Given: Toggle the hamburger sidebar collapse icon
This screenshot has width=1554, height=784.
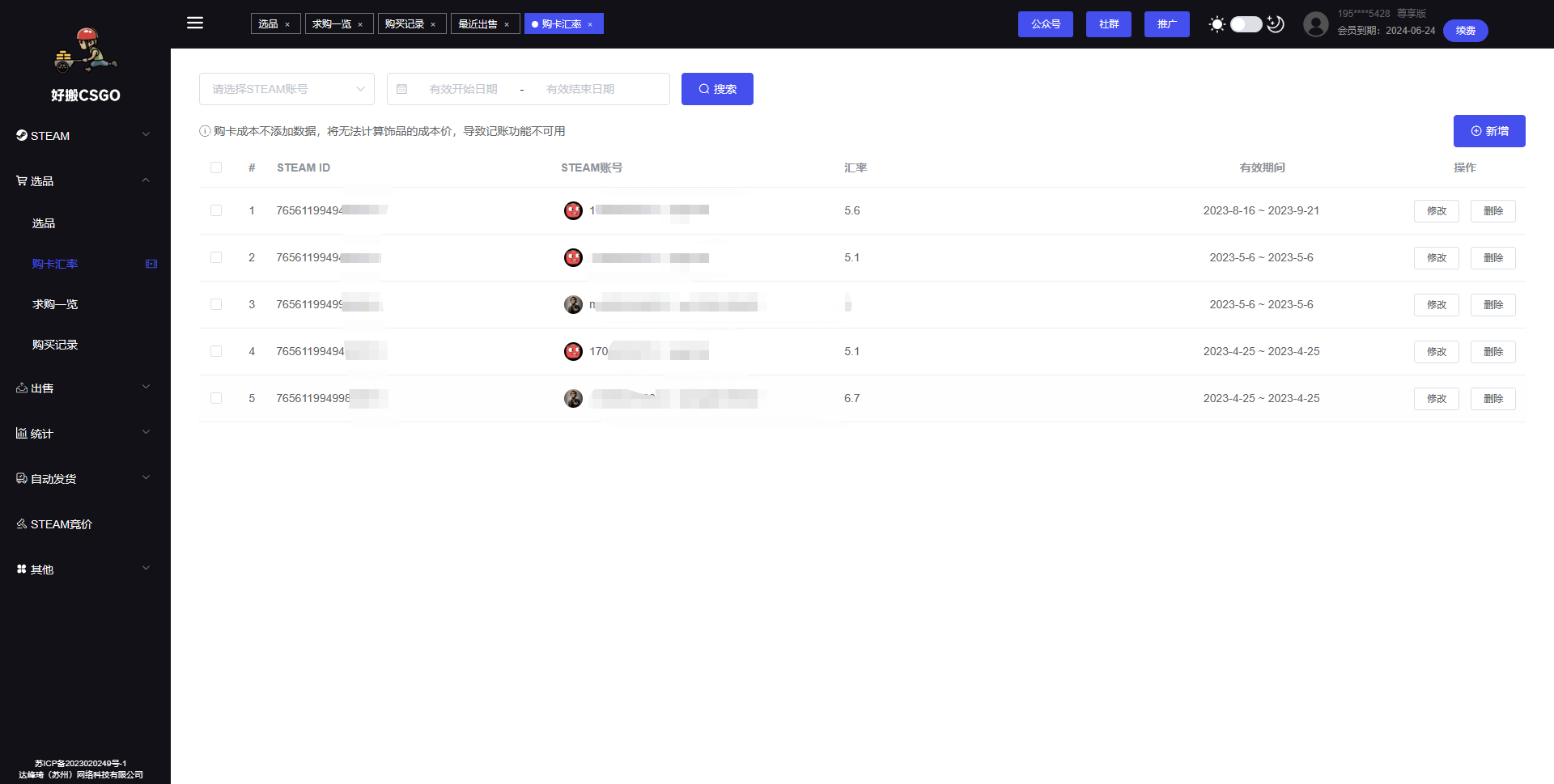Looking at the screenshot, I should 195,23.
